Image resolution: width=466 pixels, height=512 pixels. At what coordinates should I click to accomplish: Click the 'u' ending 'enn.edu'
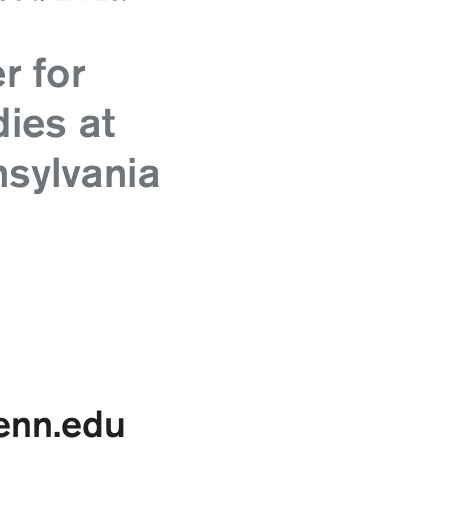pyautogui.click(x=115, y=428)
